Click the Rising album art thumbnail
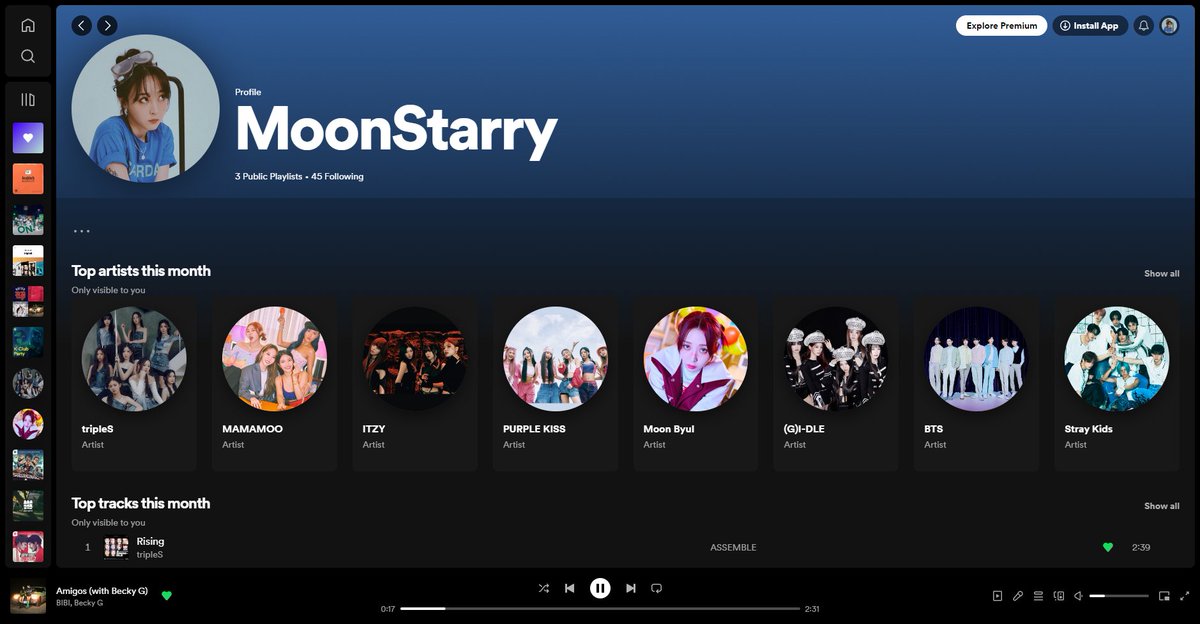 117,547
